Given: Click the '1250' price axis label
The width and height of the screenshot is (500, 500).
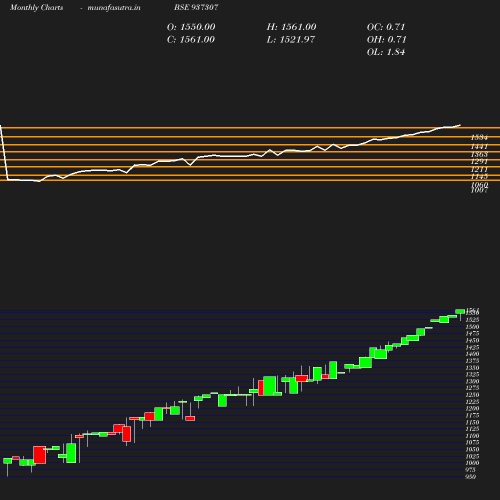Looking at the screenshot, I should (x=472, y=395).
